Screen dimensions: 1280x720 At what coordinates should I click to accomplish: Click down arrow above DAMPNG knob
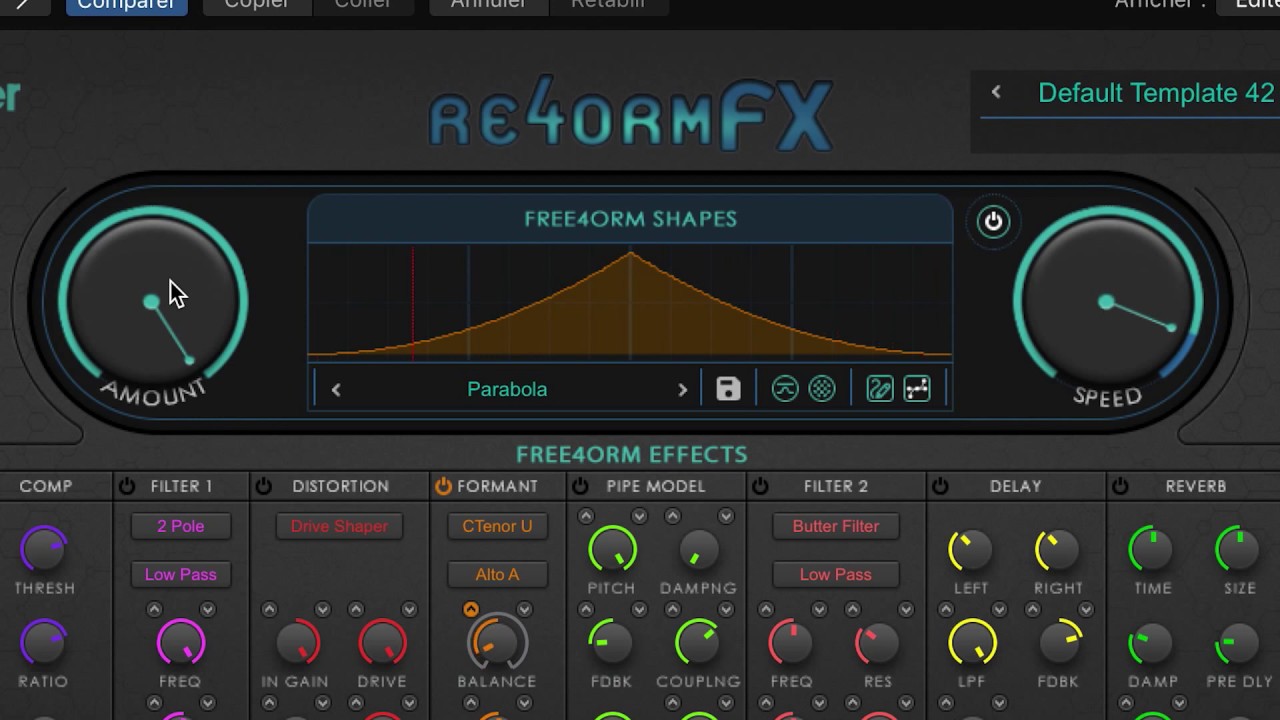coord(726,516)
